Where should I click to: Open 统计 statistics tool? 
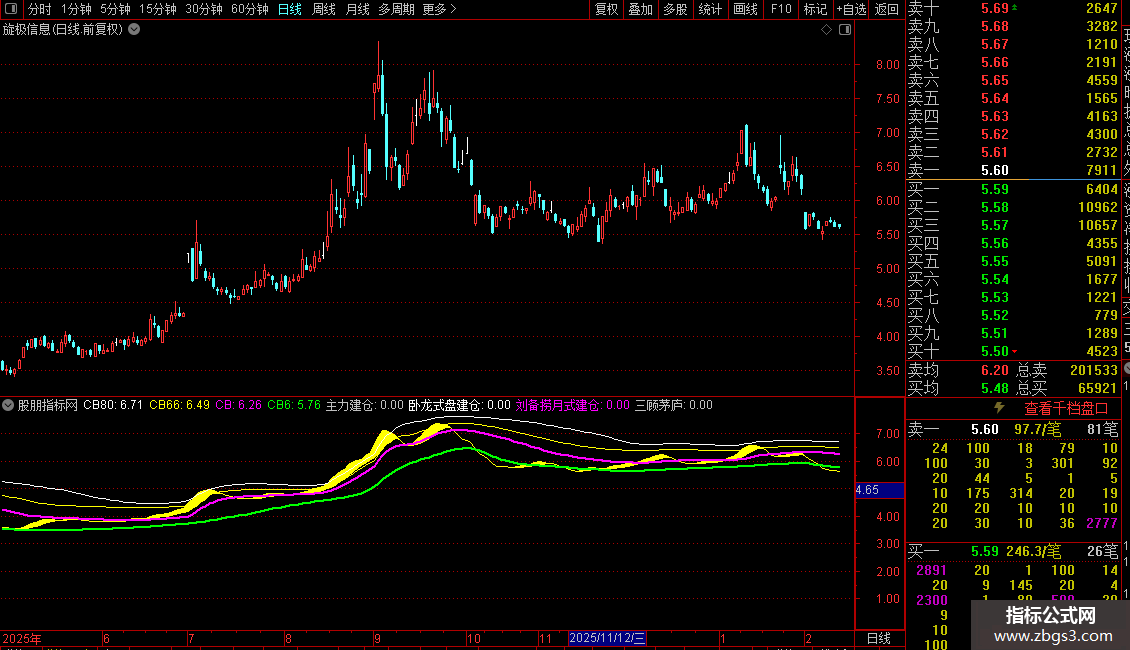pyautogui.click(x=710, y=9)
